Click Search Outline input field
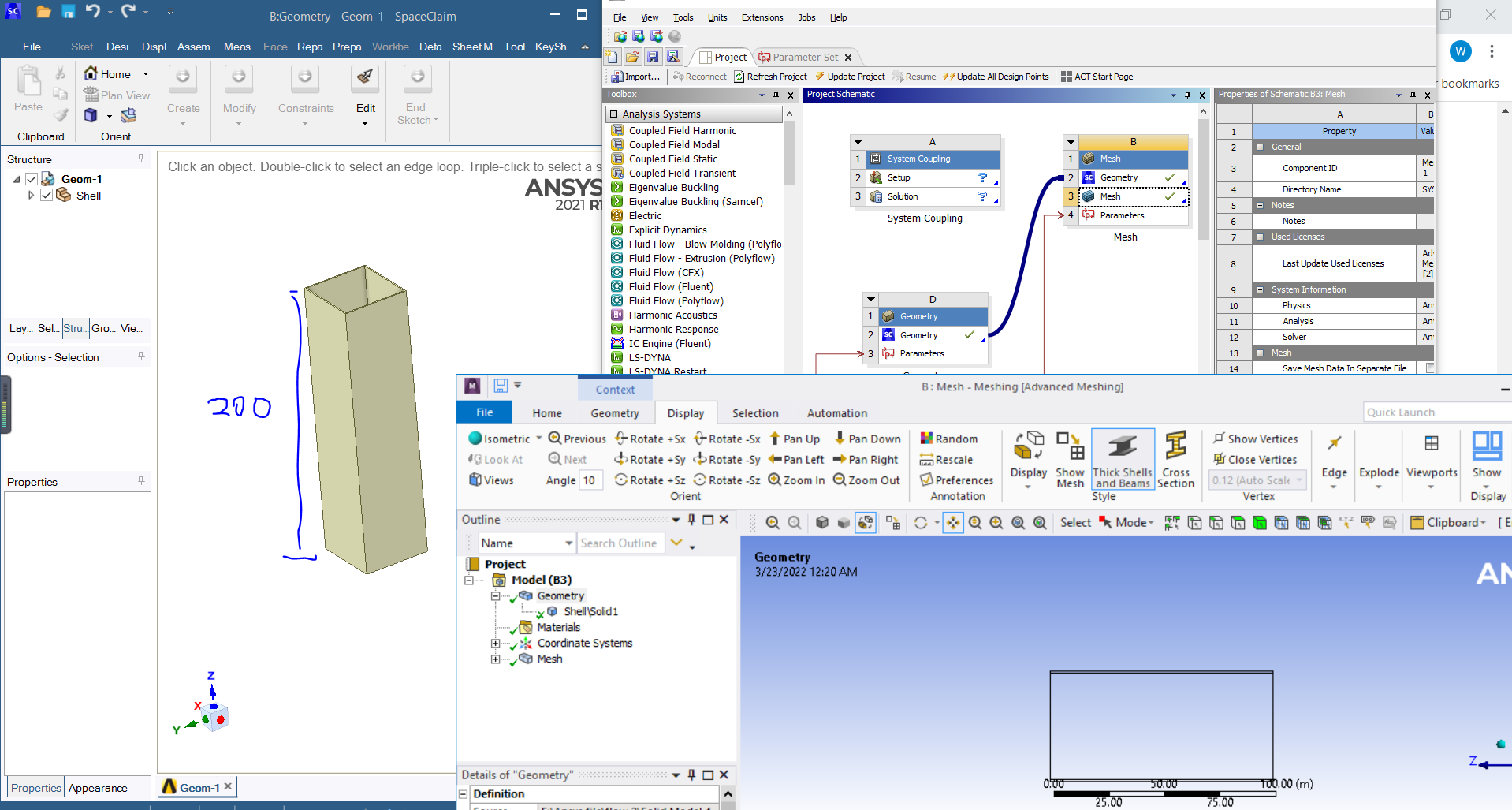Image resolution: width=1512 pixels, height=810 pixels. click(623, 543)
